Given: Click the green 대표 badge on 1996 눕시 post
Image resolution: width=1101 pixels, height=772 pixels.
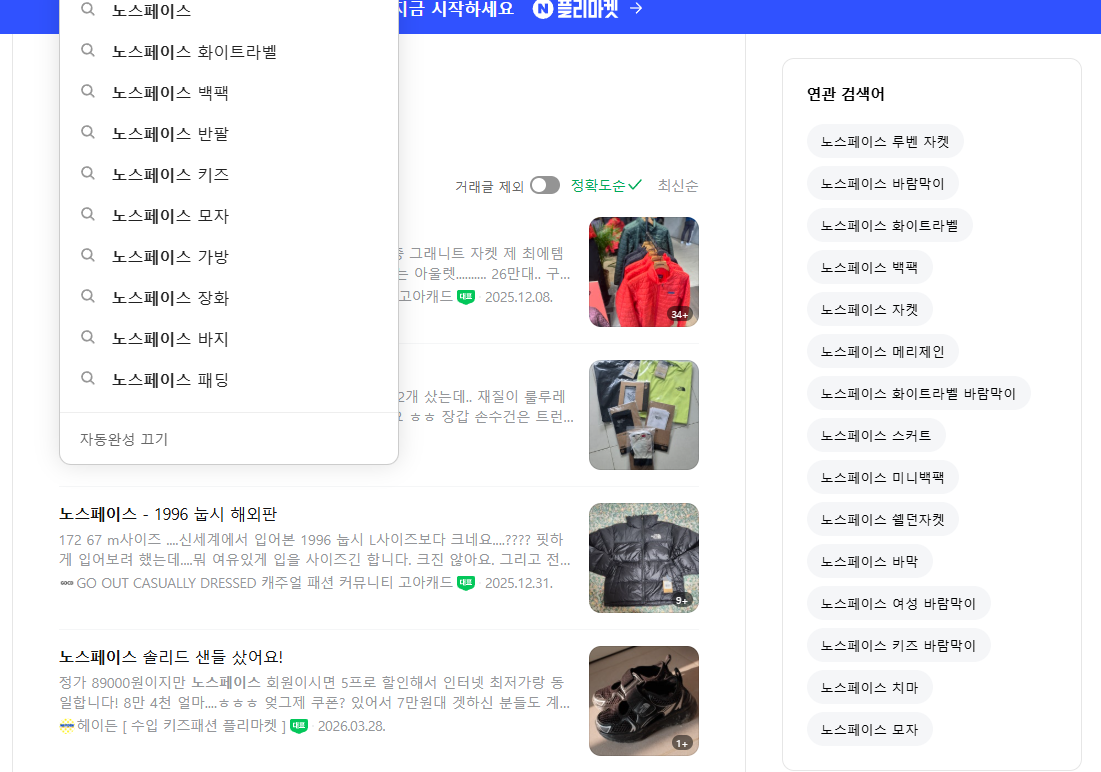Looking at the screenshot, I should point(466,582).
